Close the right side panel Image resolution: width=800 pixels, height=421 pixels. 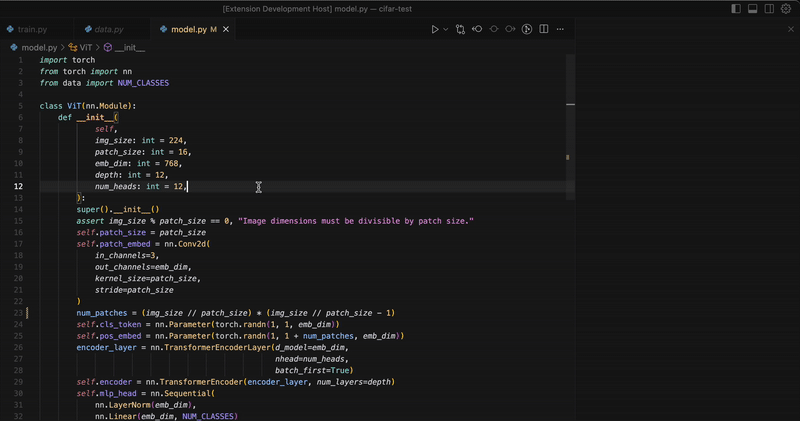coord(791,29)
